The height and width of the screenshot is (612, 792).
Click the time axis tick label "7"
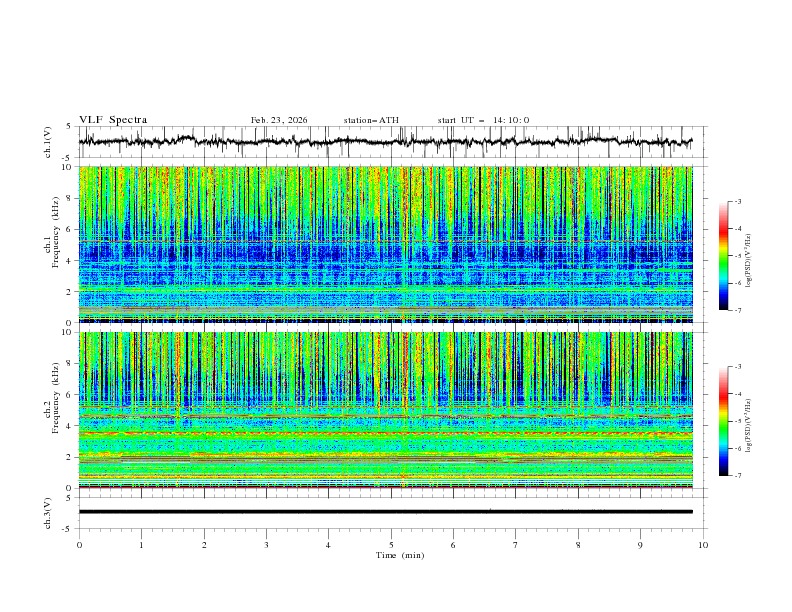coord(516,545)
